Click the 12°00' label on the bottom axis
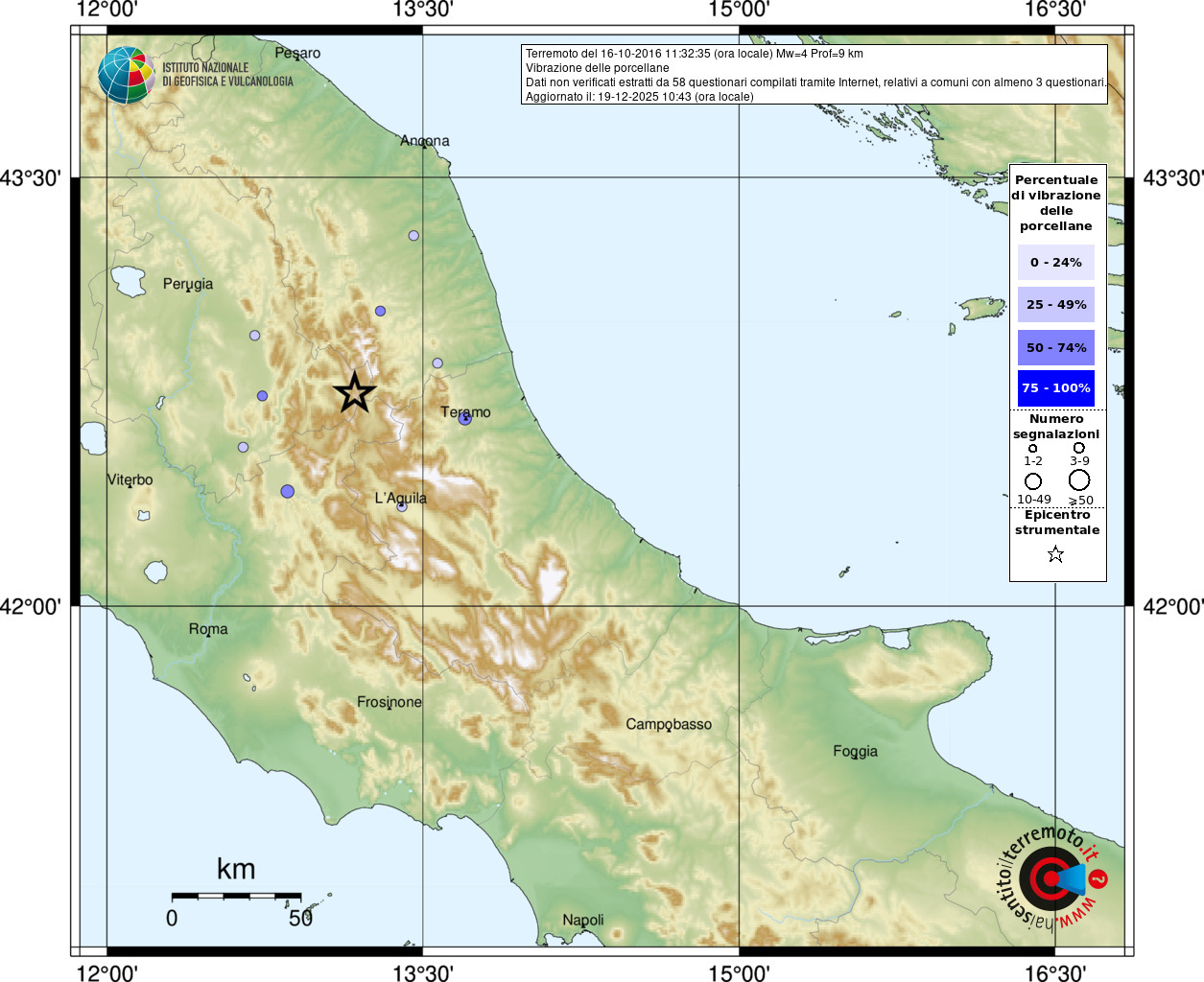The image size is (1204, 982). pos(106,972)
